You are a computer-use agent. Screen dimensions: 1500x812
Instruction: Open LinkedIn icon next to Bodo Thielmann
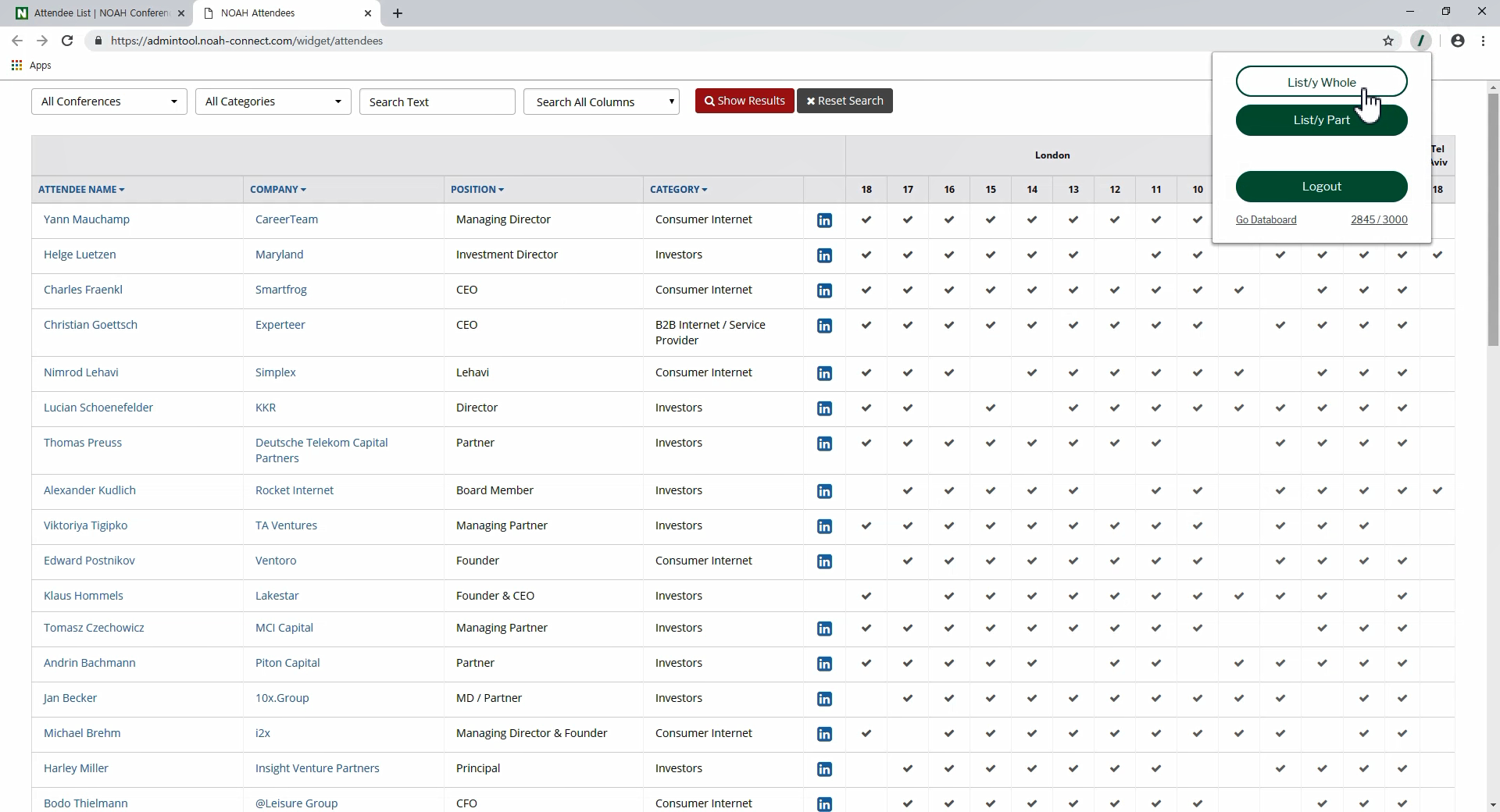point(824,804)
